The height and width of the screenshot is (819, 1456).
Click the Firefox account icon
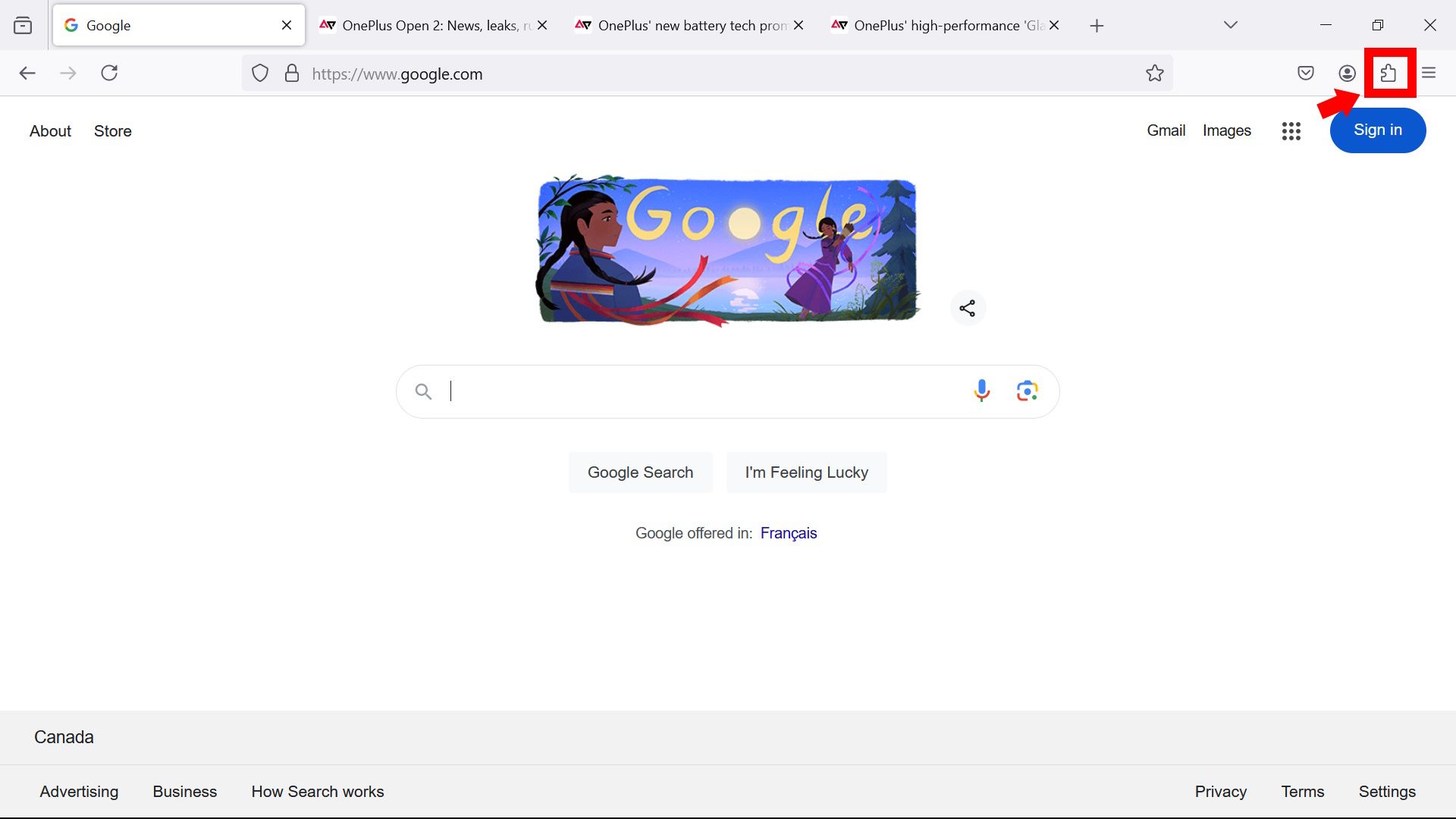pos(1347,73)
